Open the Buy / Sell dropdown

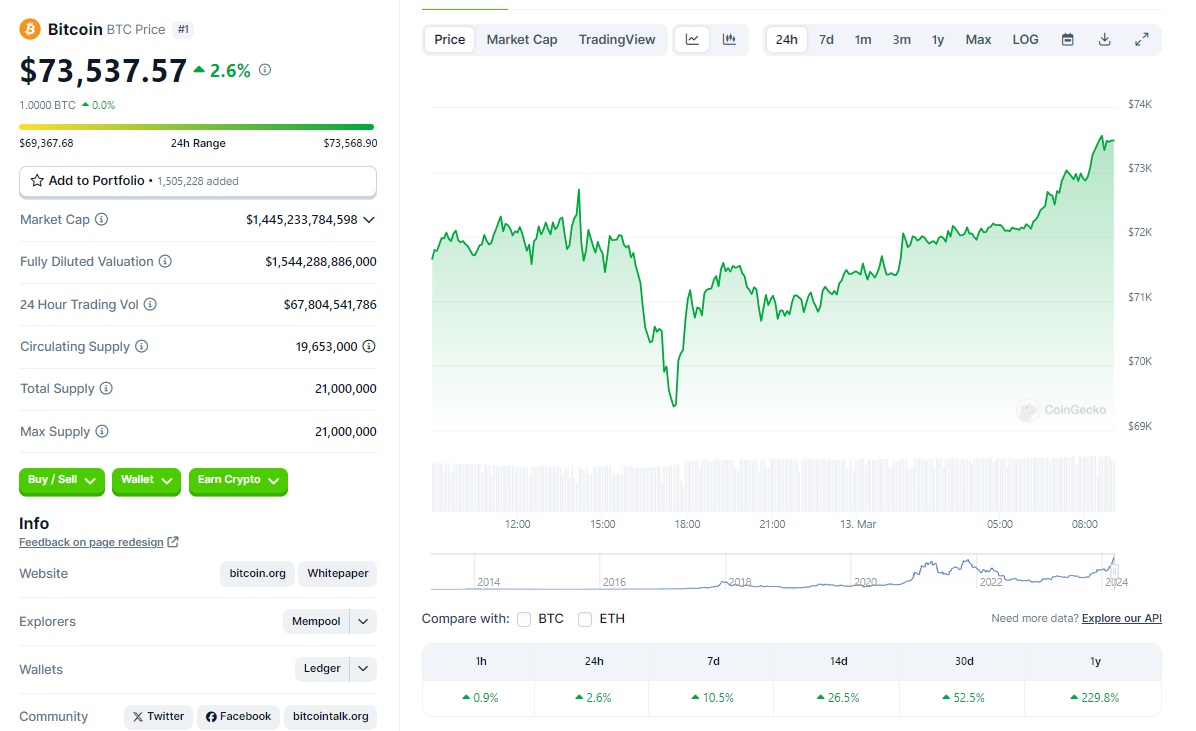62,481
